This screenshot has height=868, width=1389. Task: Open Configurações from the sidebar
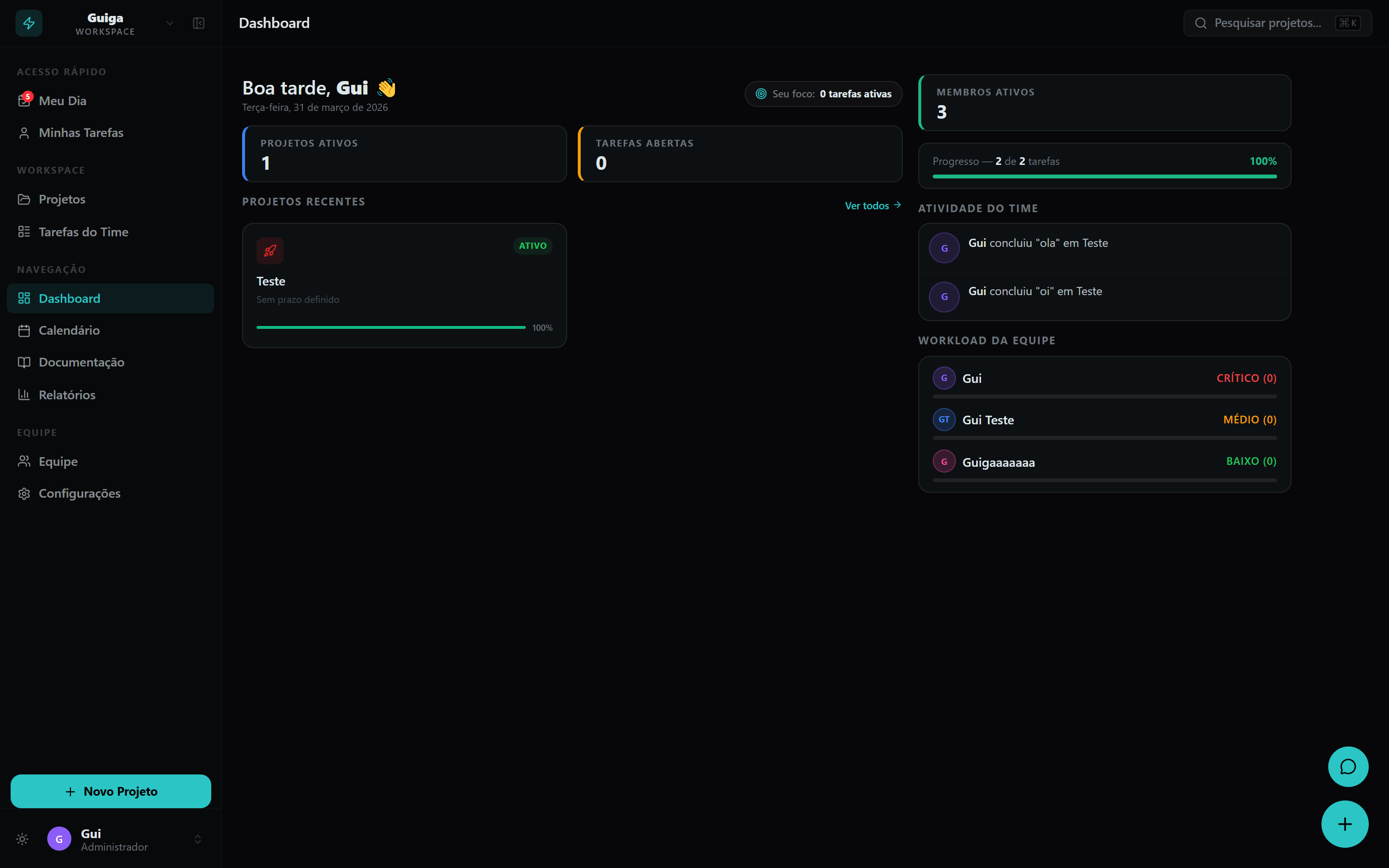point(79,494)
